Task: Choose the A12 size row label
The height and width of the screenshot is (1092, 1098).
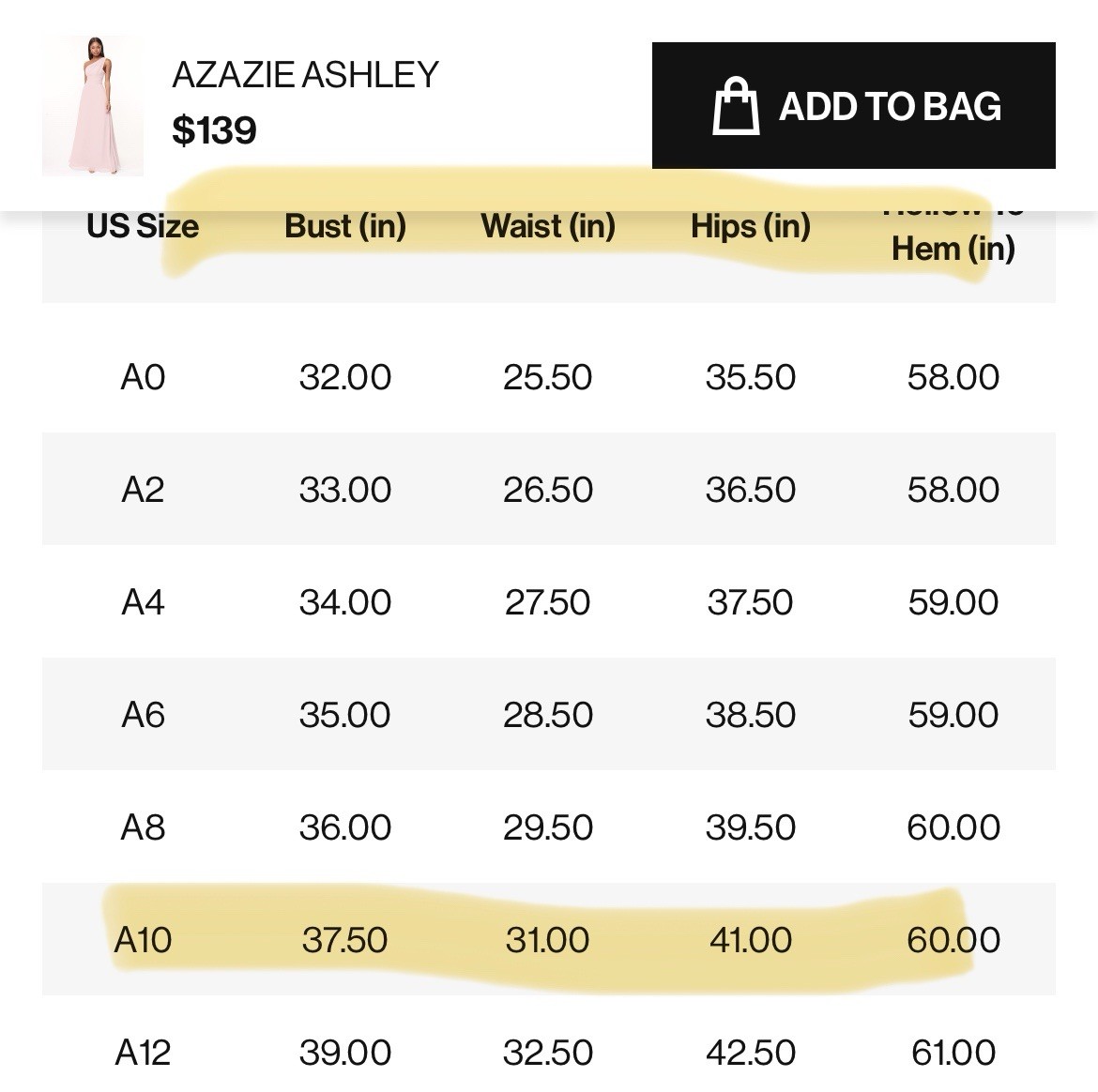Action: (143, 1053)
